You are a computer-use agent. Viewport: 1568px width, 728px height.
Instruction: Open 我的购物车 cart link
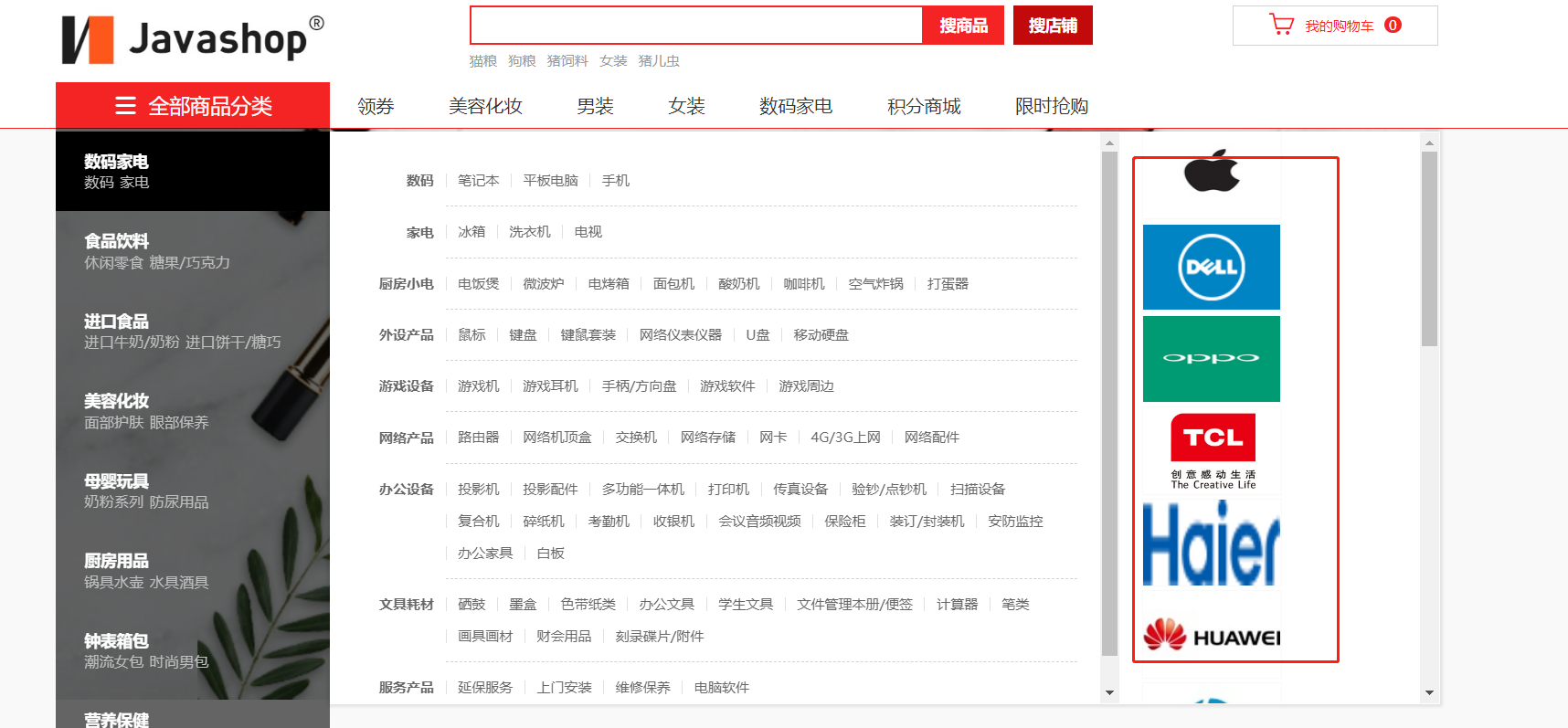point(1339,26)
